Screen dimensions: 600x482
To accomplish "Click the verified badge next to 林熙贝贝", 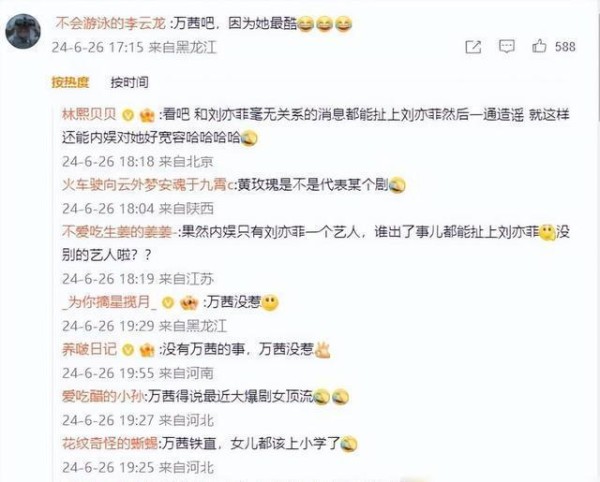I will click(127, 115).
